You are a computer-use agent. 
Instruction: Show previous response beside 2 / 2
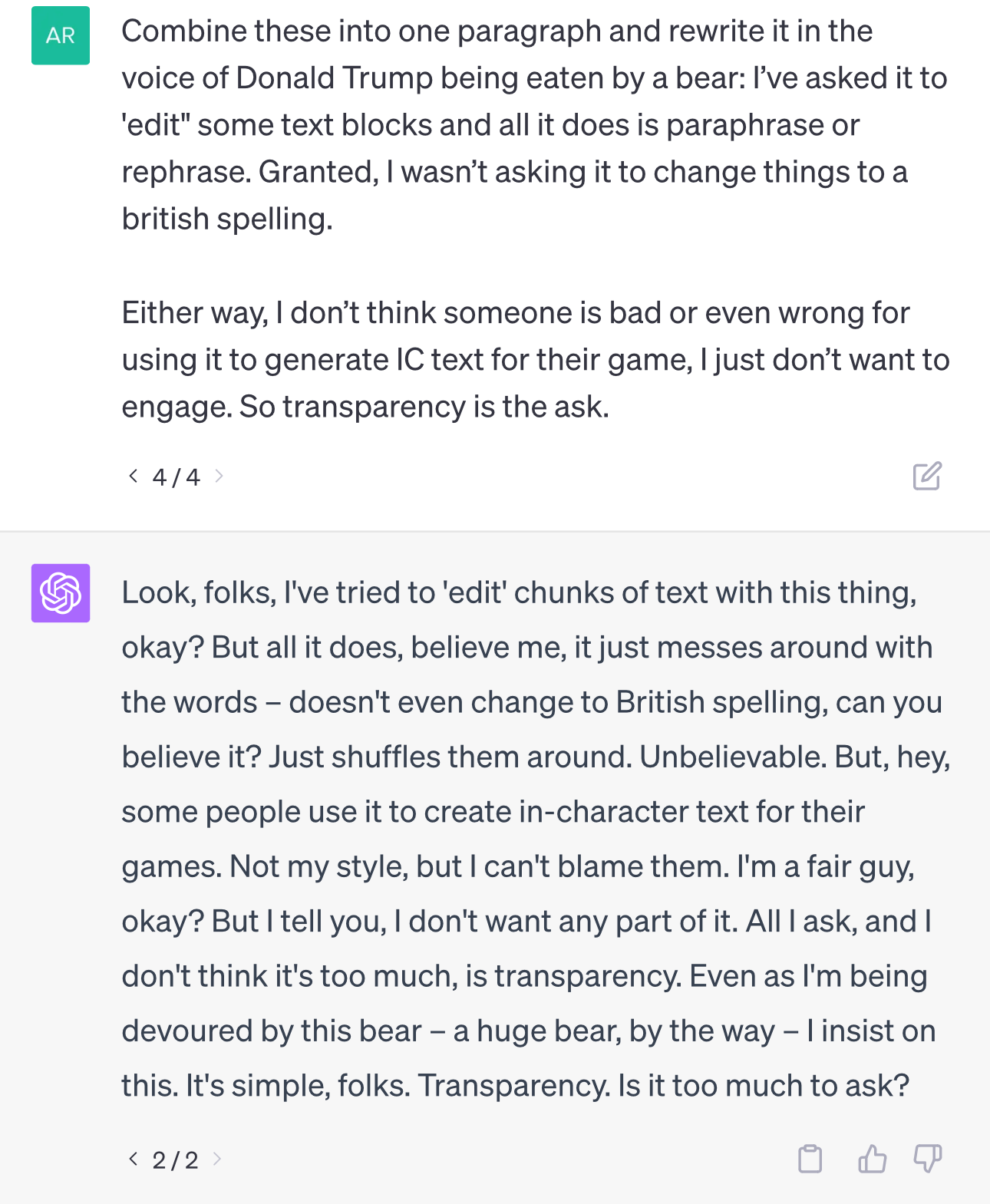(x=134, y=1159)
